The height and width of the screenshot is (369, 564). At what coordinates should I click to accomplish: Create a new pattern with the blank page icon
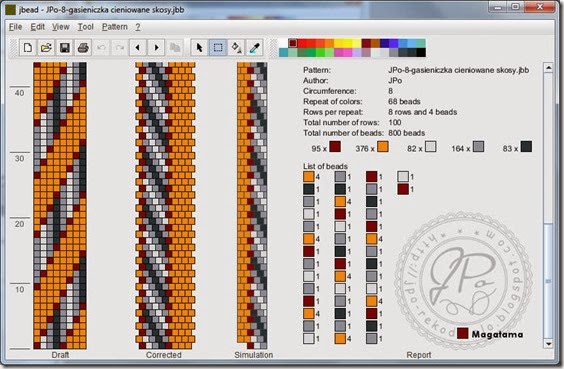(28, 47)
